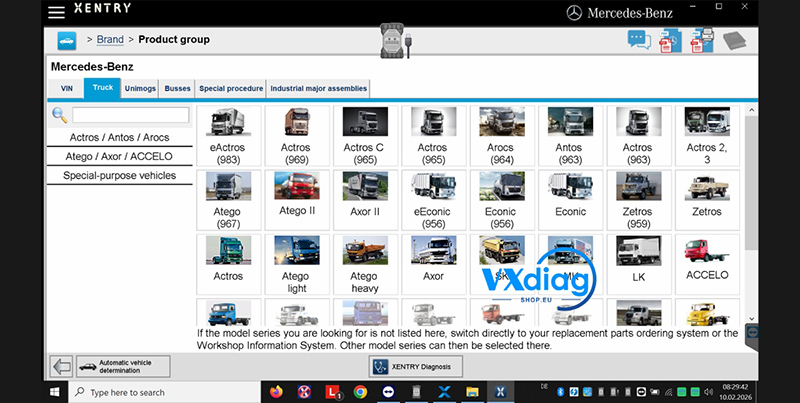The height and width of the screenshot is (403, 800).
Task: Click the vertical scrollbar thumb
Action: pos(751,183)
